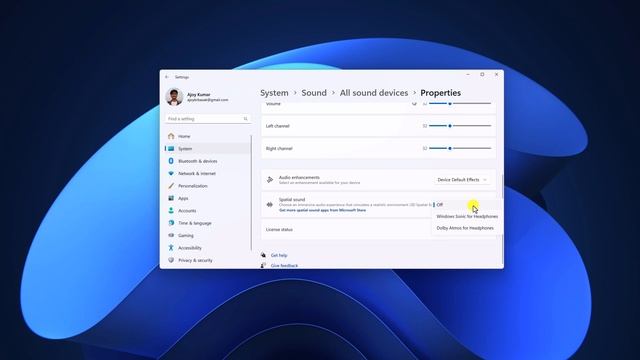
Task: Open Home from the sidebar
Action: click(208, 136)
